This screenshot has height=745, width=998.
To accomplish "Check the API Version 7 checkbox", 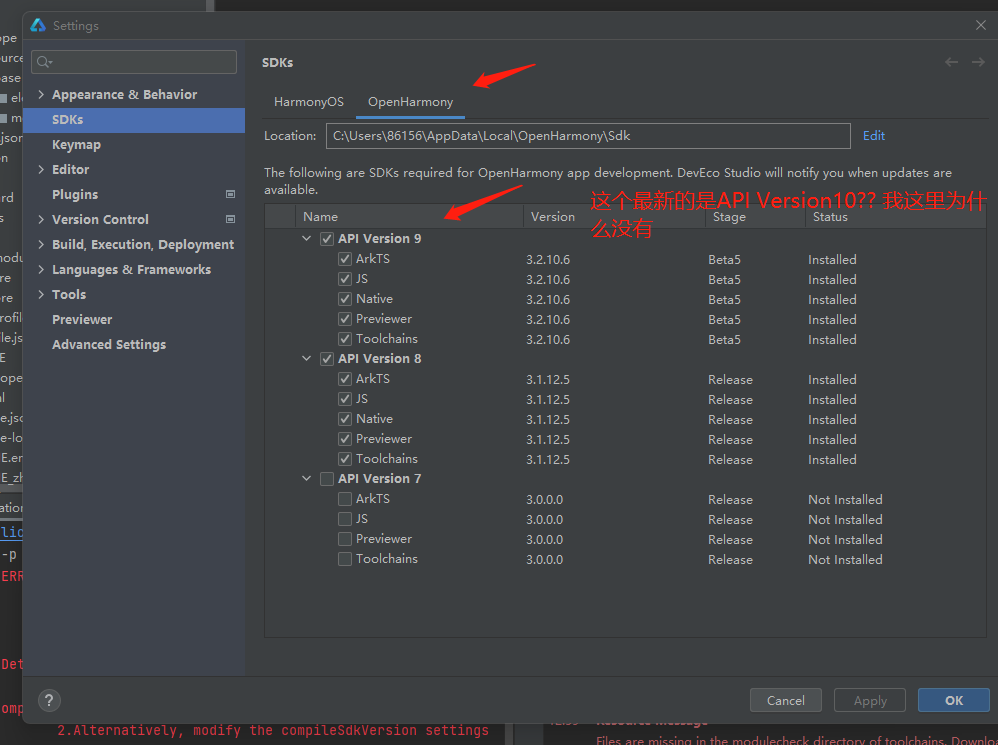I will pyautogui.click(x=327, y=478).
